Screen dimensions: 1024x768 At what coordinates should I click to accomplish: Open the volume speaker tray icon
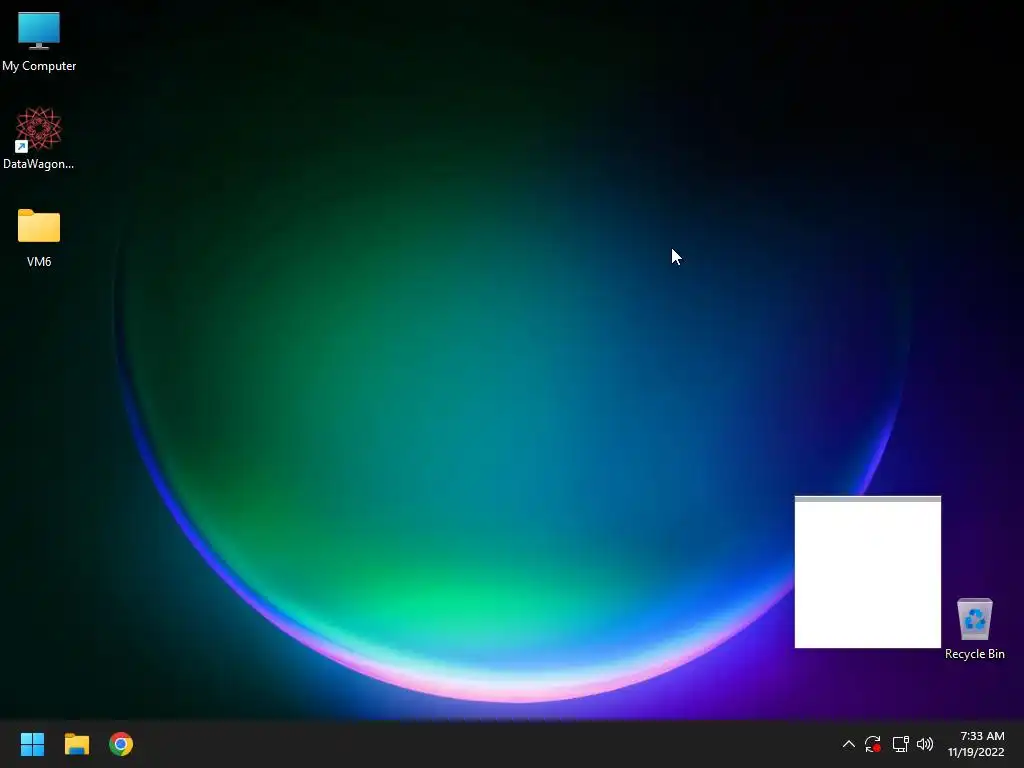pos(925,744)
